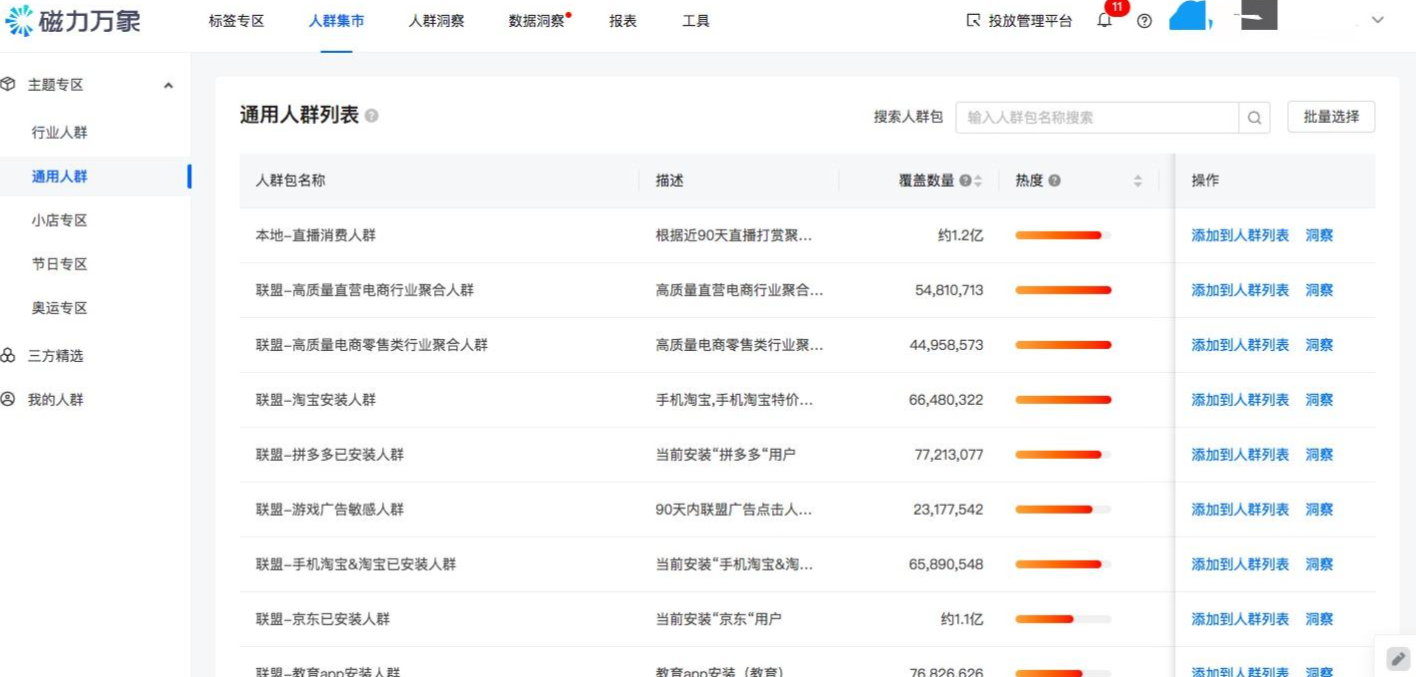Click the floating pencil icon at bottom right
Image resolution: width=1416 pixels, height=677 pixels.
pos(1397,658)
